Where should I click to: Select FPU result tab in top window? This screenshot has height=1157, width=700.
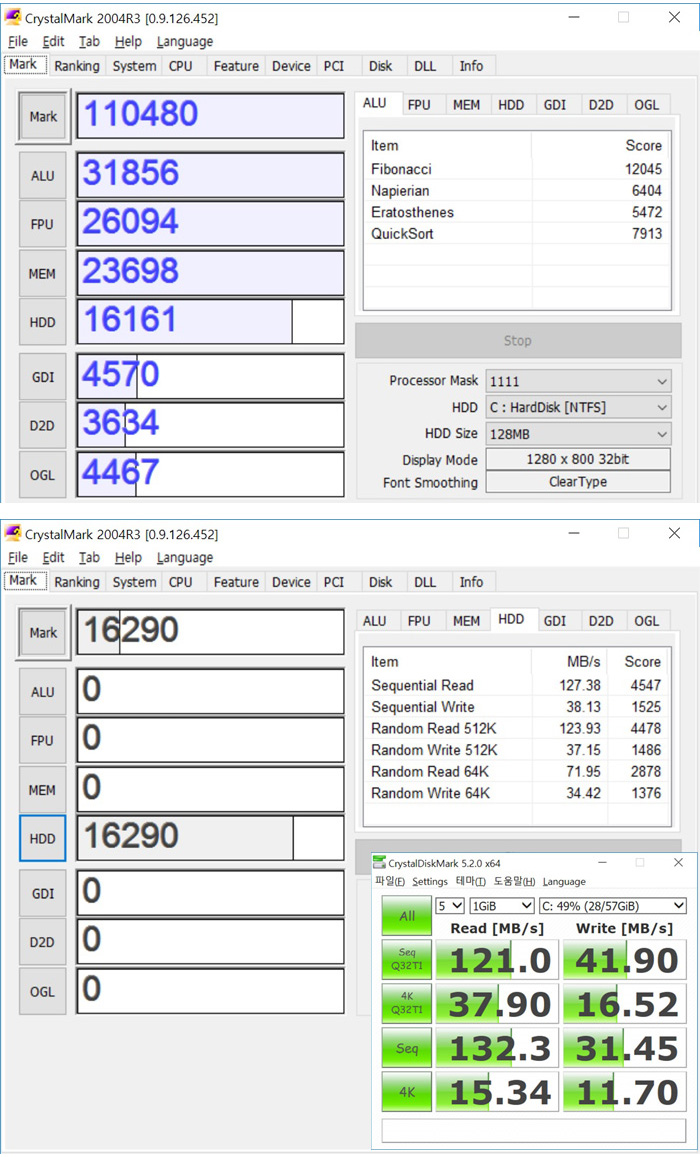[x=419, y=105]
